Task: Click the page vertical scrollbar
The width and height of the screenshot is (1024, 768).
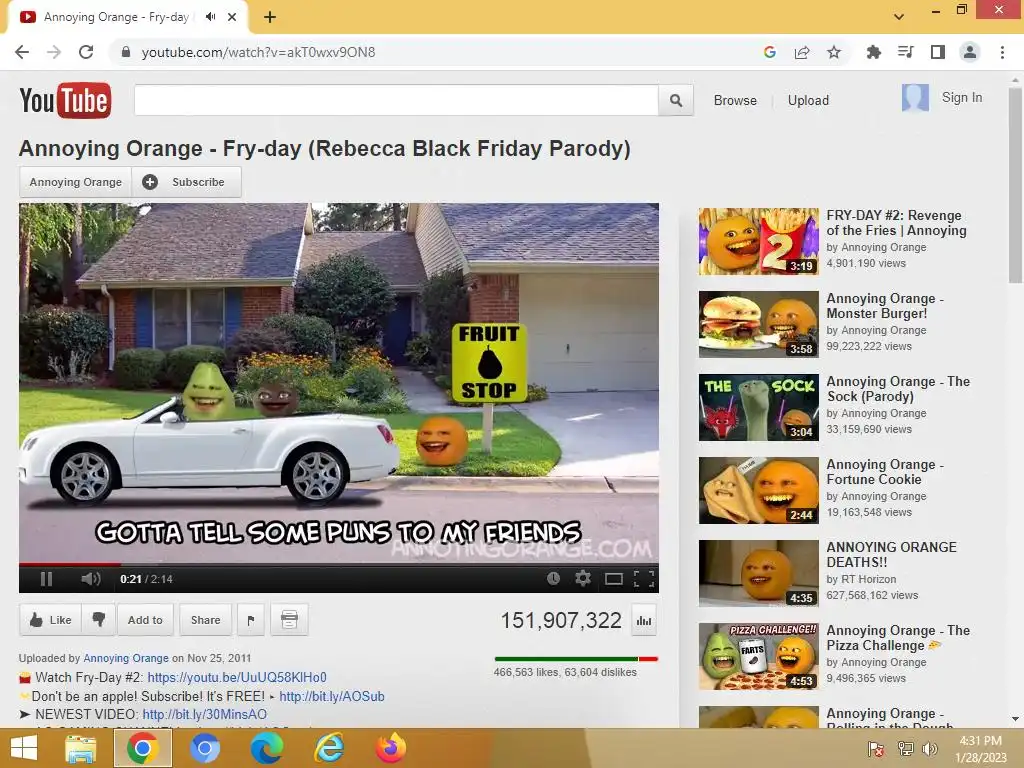Action: click(1015, 187)
